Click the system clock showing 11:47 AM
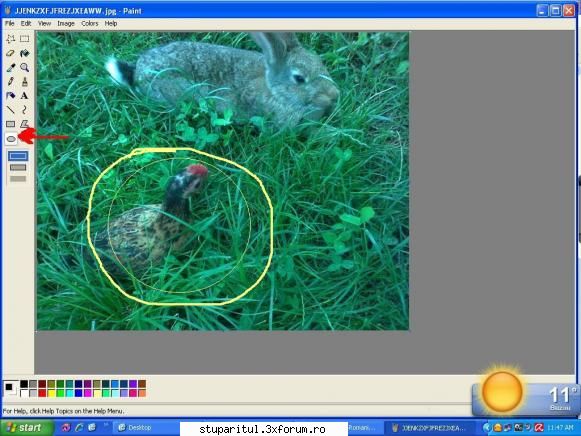Image resolution: width=581 pixels, height=436 pixels. [x=560, y=428]
